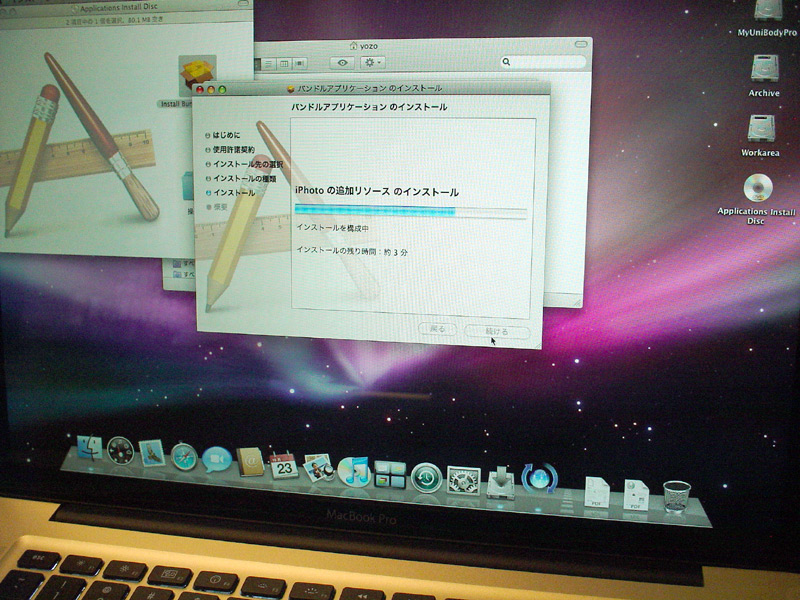Open the Trash in the Dock
The height and width of the screenshot is (600, 800).
point(677,496)
